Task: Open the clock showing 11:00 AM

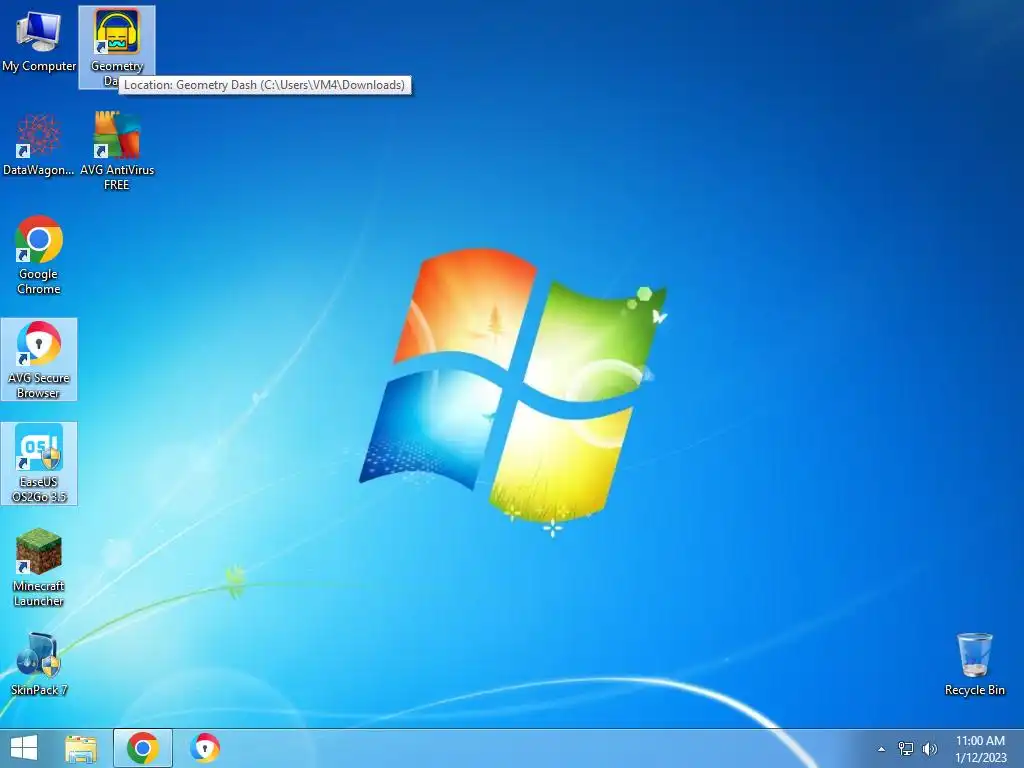Action: click(980, 748)
